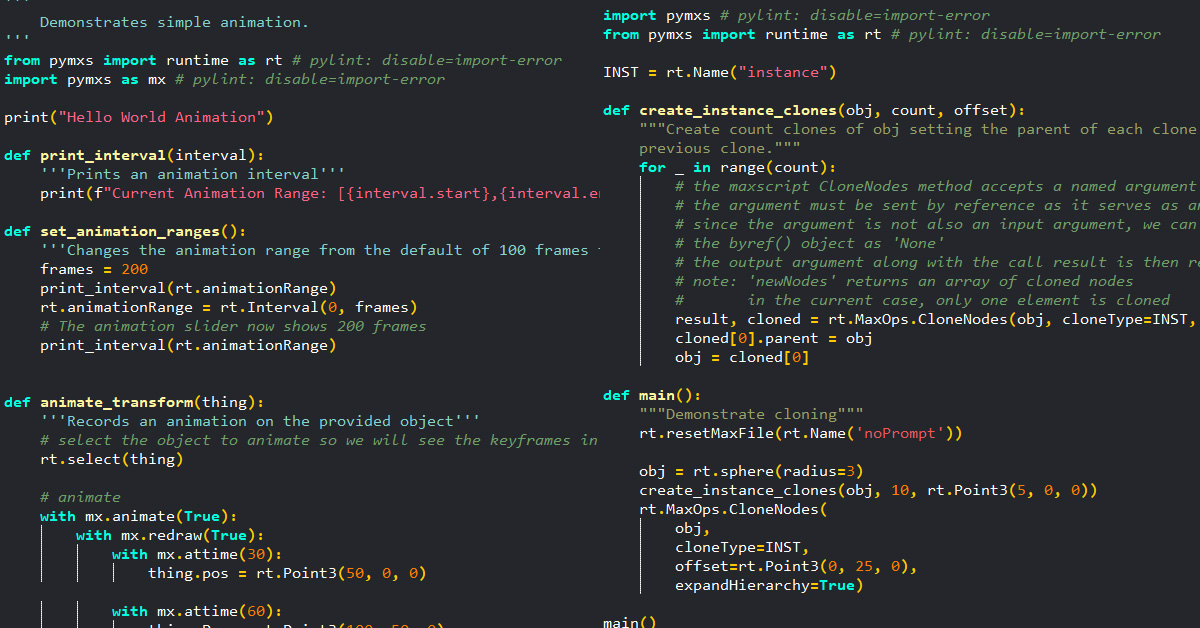Click "with mx.animate(True):" line
The height and width of the screenshot is (628, 1200).
(x=139, y=516)
